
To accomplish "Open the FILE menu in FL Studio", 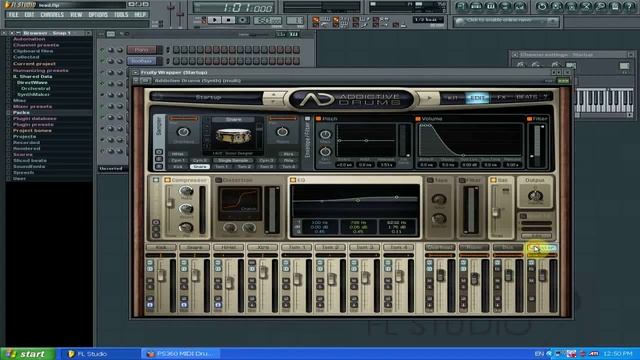I will click(x=13, y=14).
